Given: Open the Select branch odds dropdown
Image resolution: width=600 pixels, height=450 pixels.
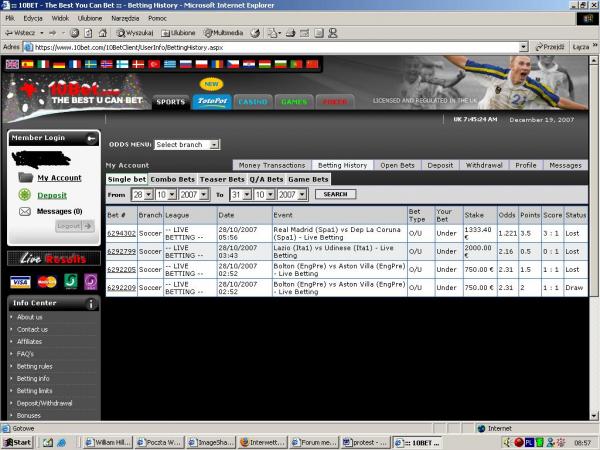Looking at the screenshot, I should pos(186,145).
